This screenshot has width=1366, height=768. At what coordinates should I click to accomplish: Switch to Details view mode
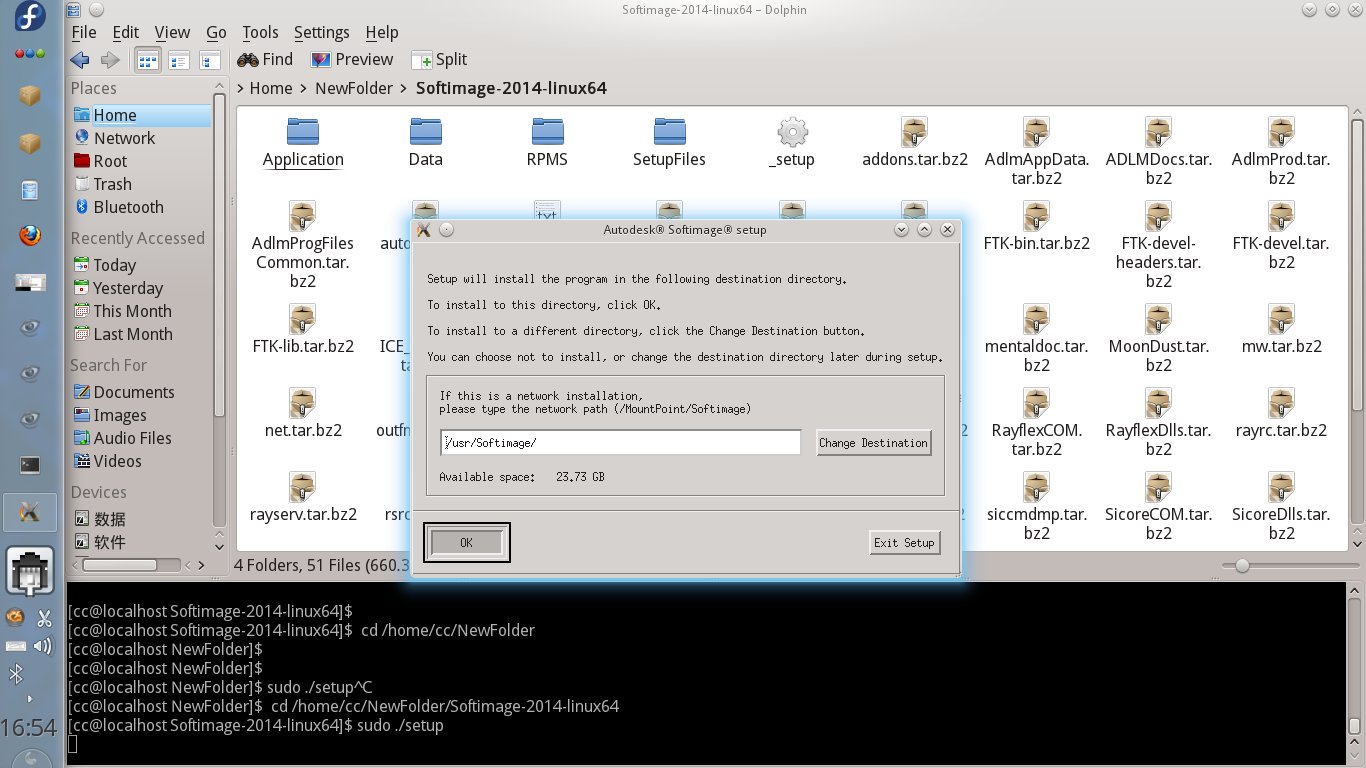[209, 60]
